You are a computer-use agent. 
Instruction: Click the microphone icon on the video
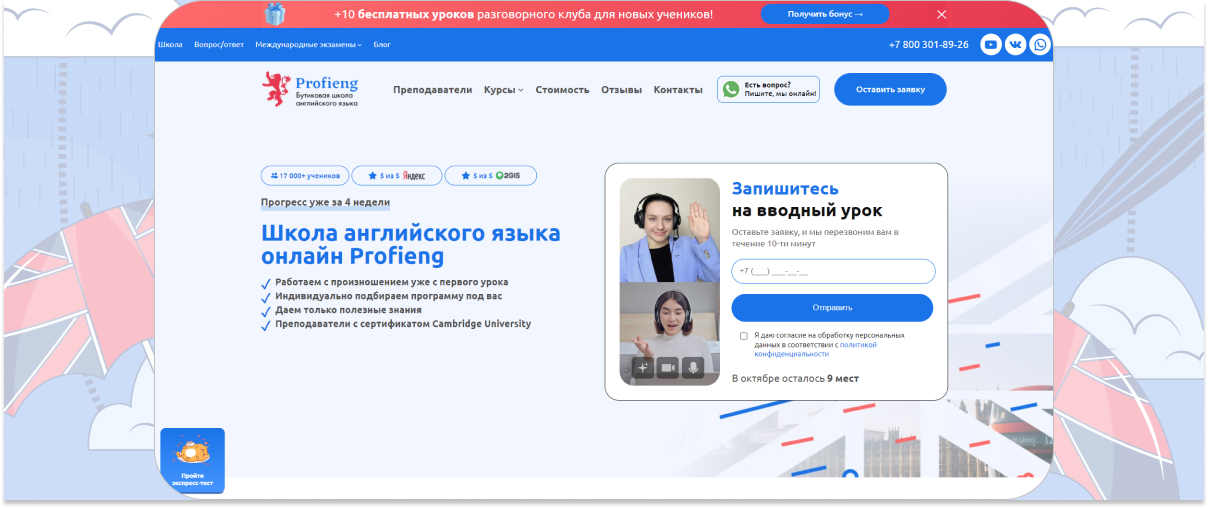692,367
